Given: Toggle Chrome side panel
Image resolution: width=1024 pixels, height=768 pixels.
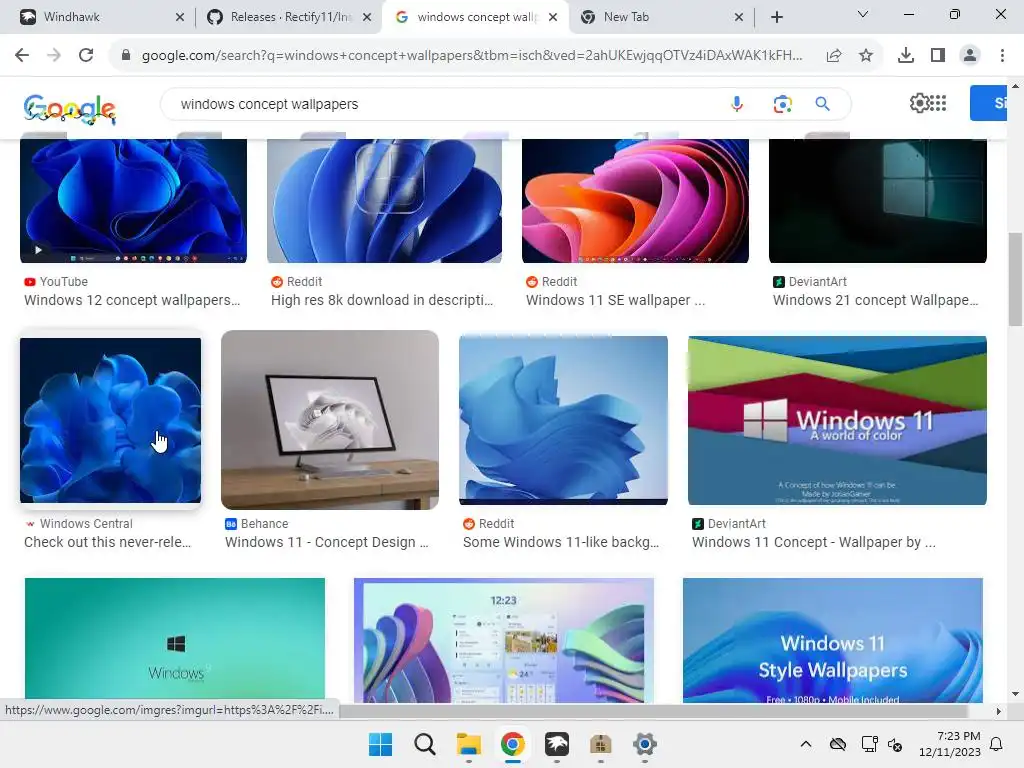Looking at the screenshot, I should pyautogui.click(x=938, y=56).
